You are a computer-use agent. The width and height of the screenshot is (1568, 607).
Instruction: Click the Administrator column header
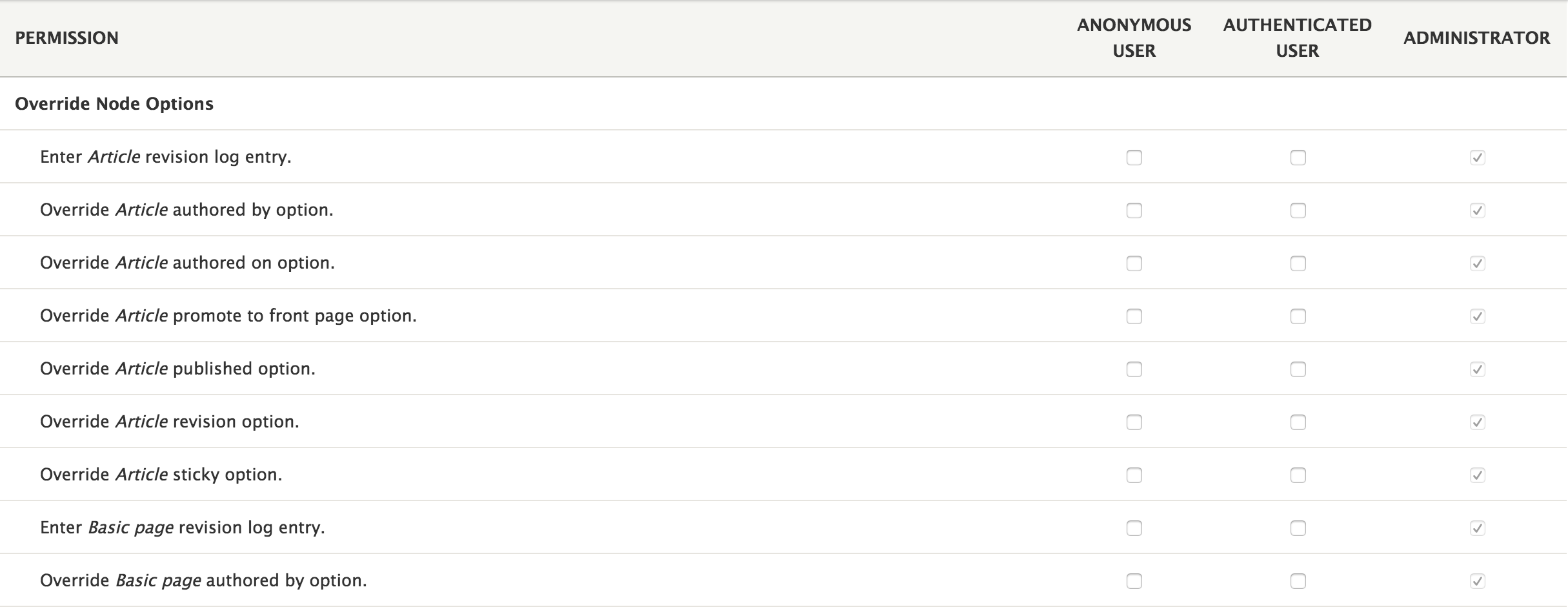[1476, 38]
